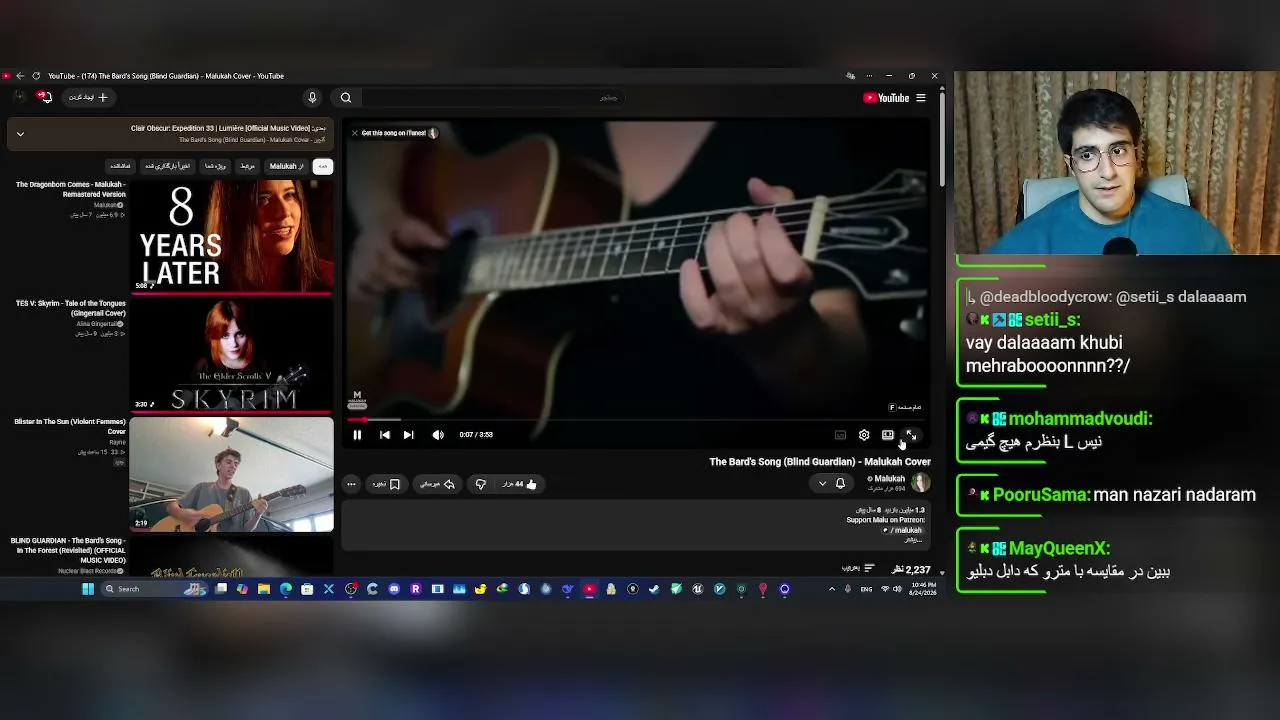Dislike the video with thumbs down
This screenshot has width=1280, height=720.
[x=481, y=484]
